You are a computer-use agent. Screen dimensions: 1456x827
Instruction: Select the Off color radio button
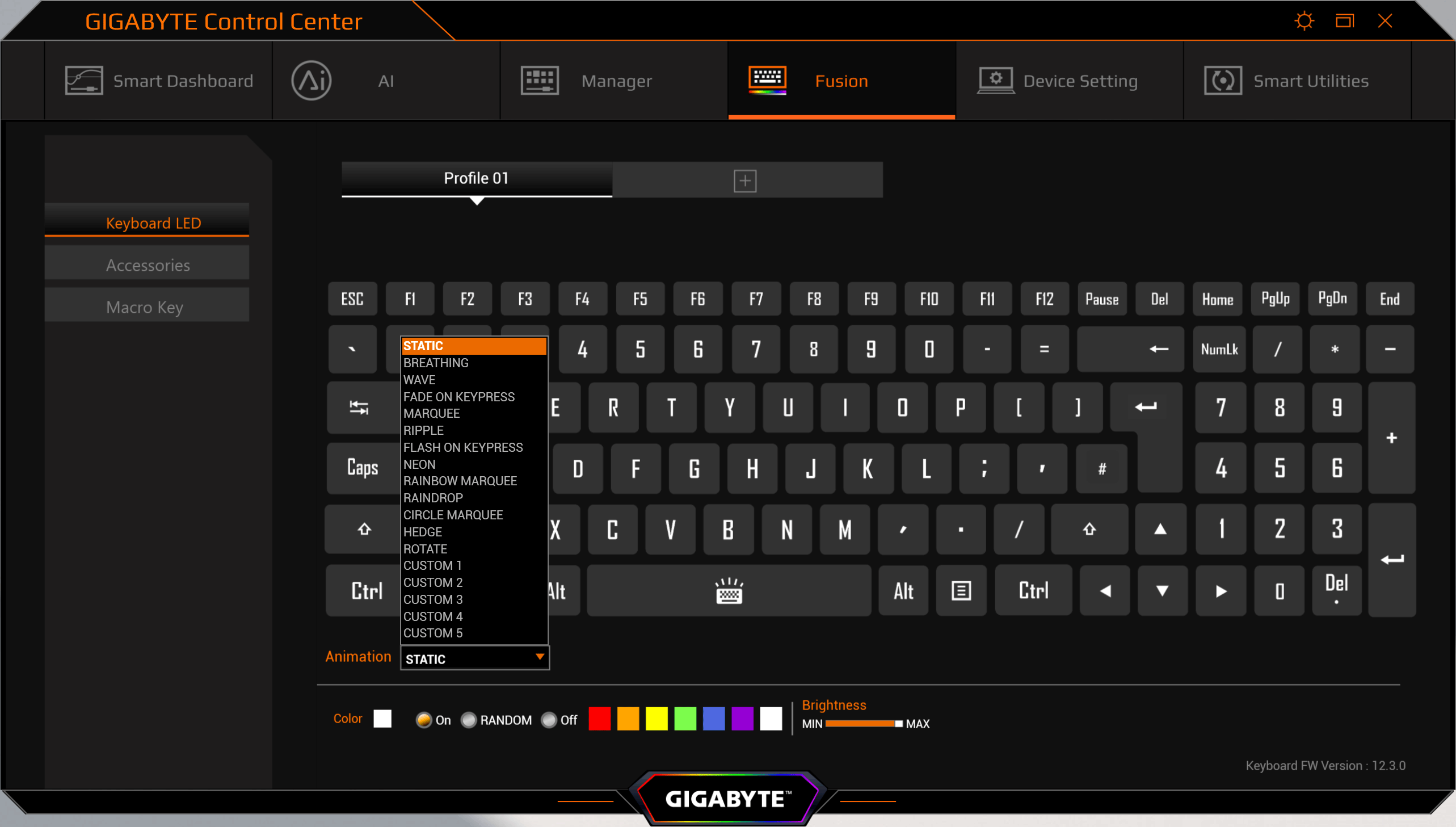(548, 720)
